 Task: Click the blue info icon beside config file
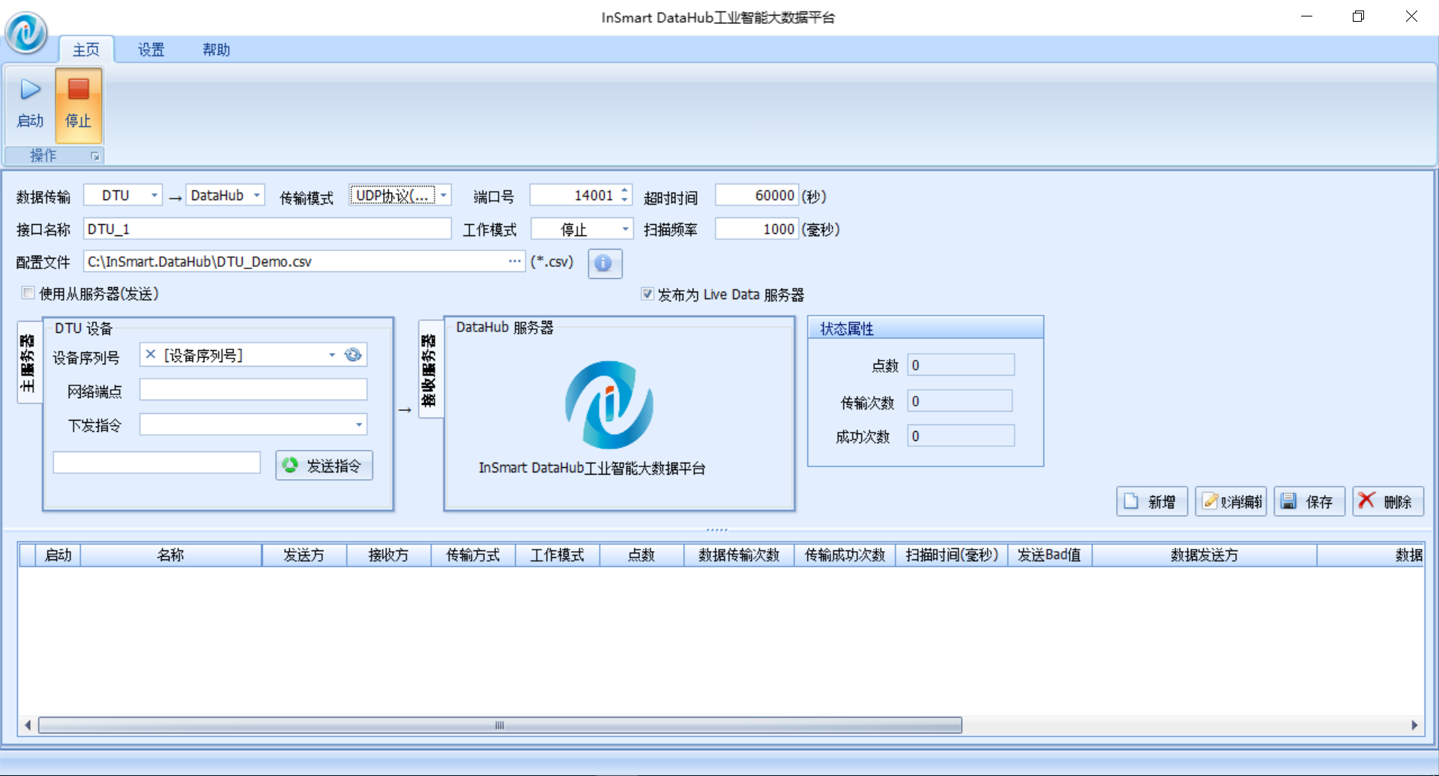tap(604, 263)
